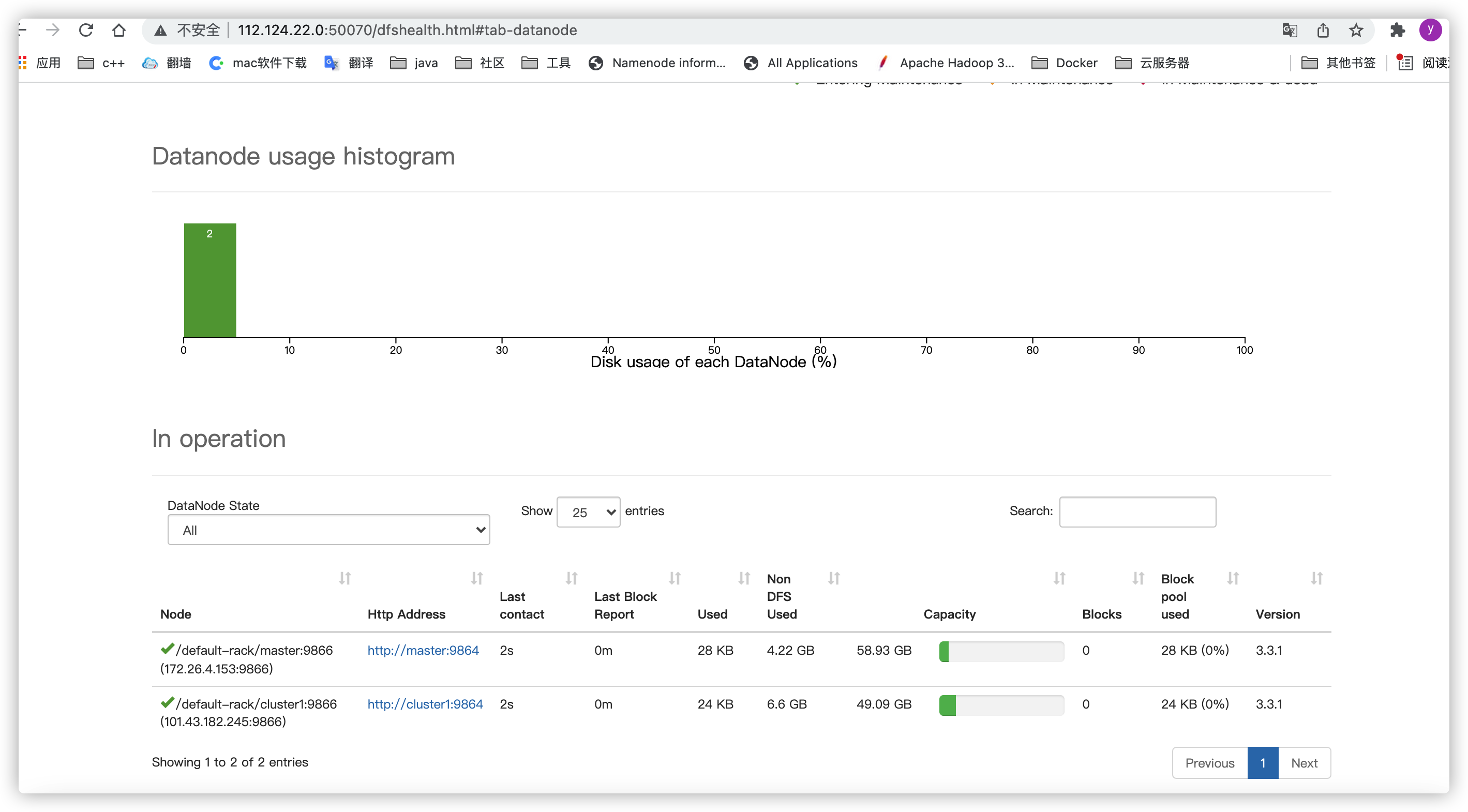This screenshot has height=812, width=1468.
Task: Click the Search input field
Action: [x=1137, y=512]
